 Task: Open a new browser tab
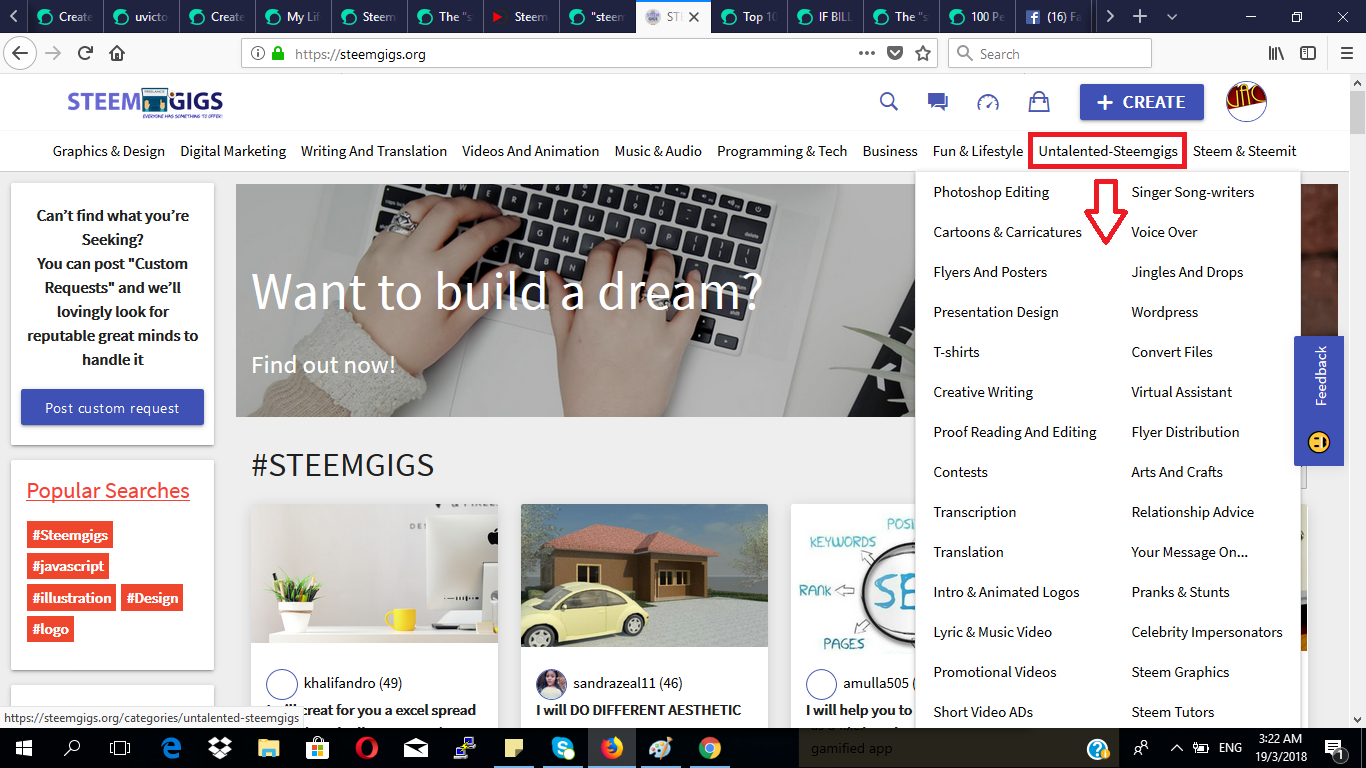(x=1140, y=17)
